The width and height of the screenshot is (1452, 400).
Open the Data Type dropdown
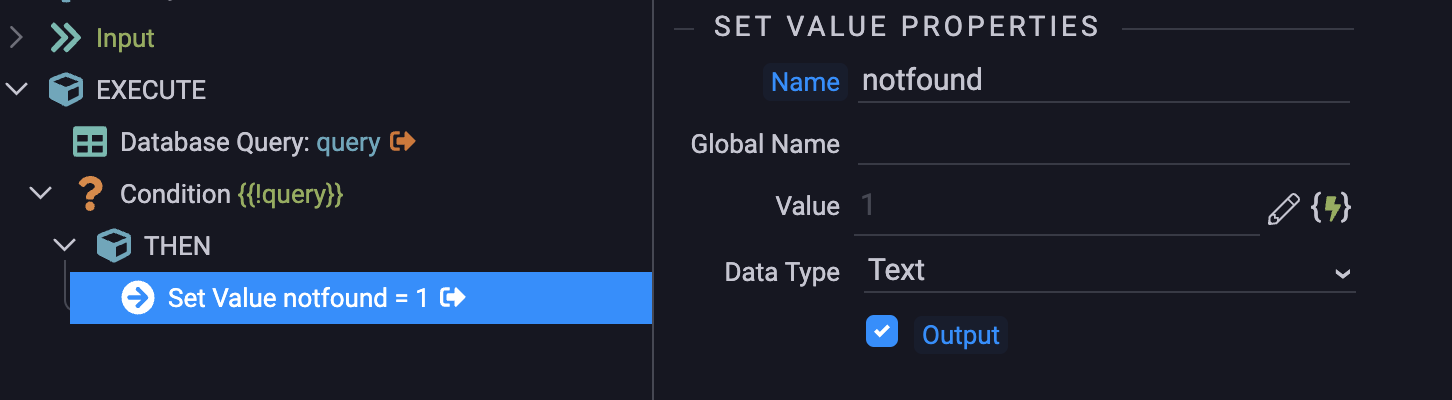1109,270
